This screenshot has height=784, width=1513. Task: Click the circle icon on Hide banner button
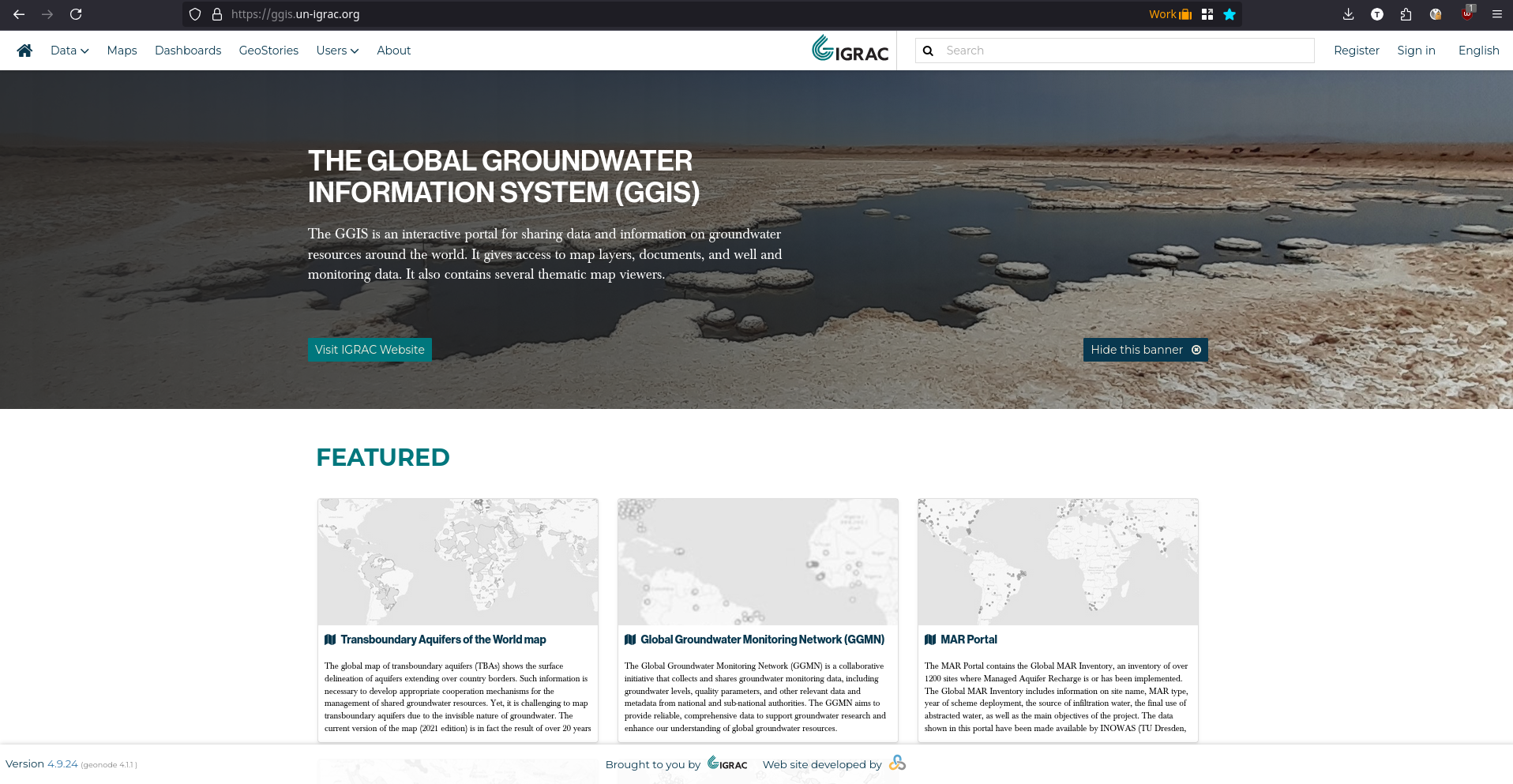click(1196, 350)
